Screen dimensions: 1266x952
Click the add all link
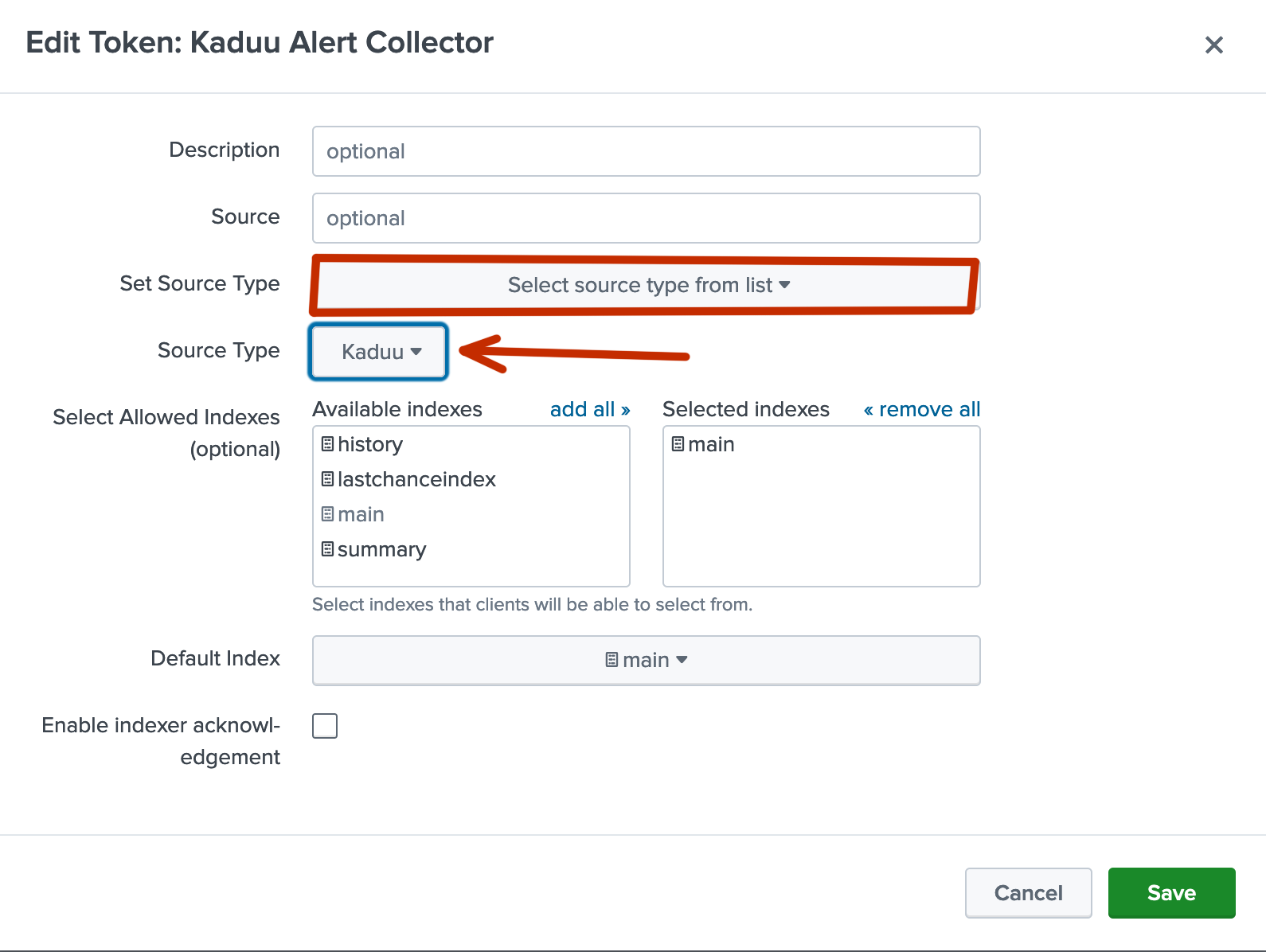[x=590, y=409]
